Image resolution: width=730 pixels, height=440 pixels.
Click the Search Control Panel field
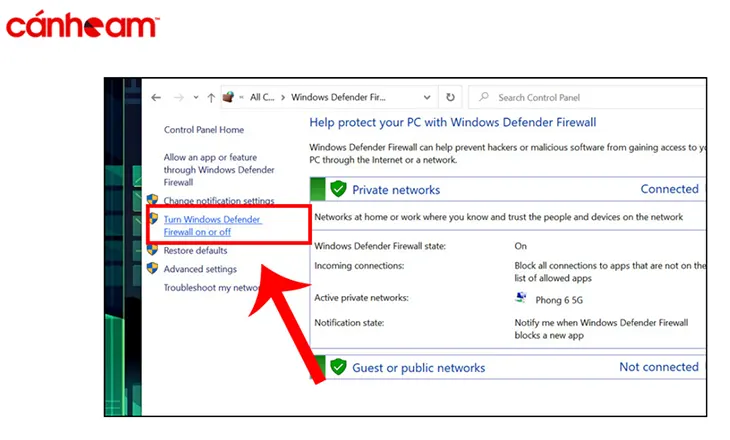click(588, 97)
